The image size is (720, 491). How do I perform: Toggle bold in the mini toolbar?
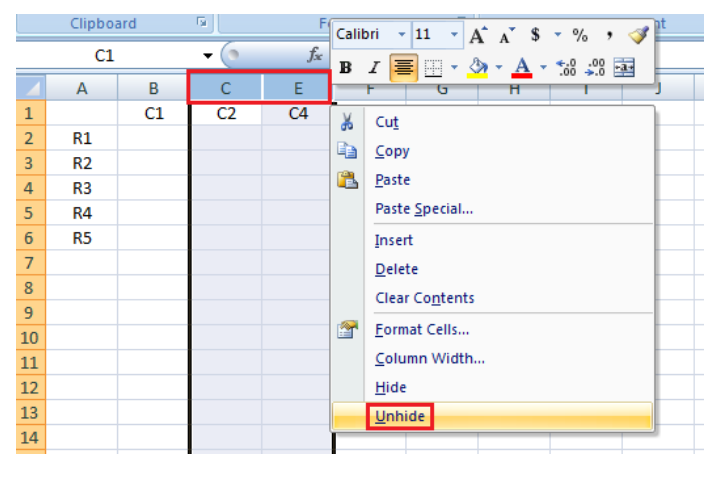(346, 67)
